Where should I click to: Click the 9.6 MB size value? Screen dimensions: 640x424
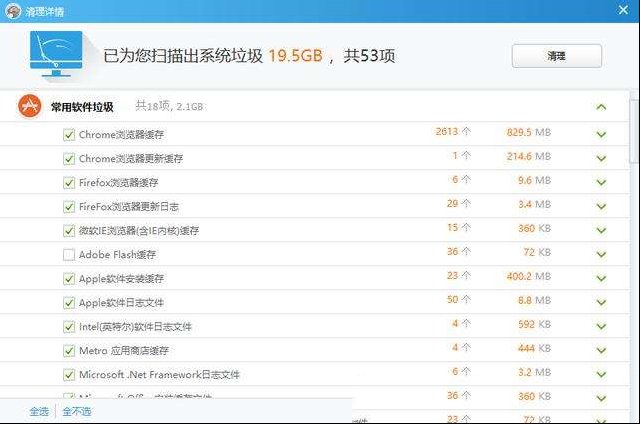(x=534, y=180)
